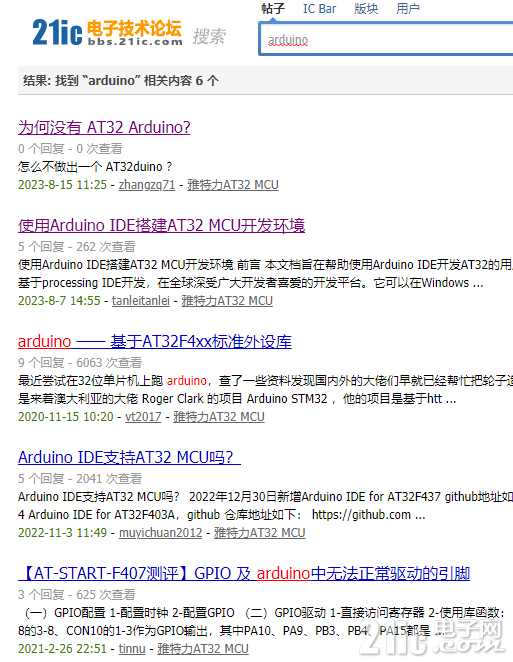This screenshot has height=662, width=513.
Task: Visit user vt2017 profile
Action: coord(143,417)
